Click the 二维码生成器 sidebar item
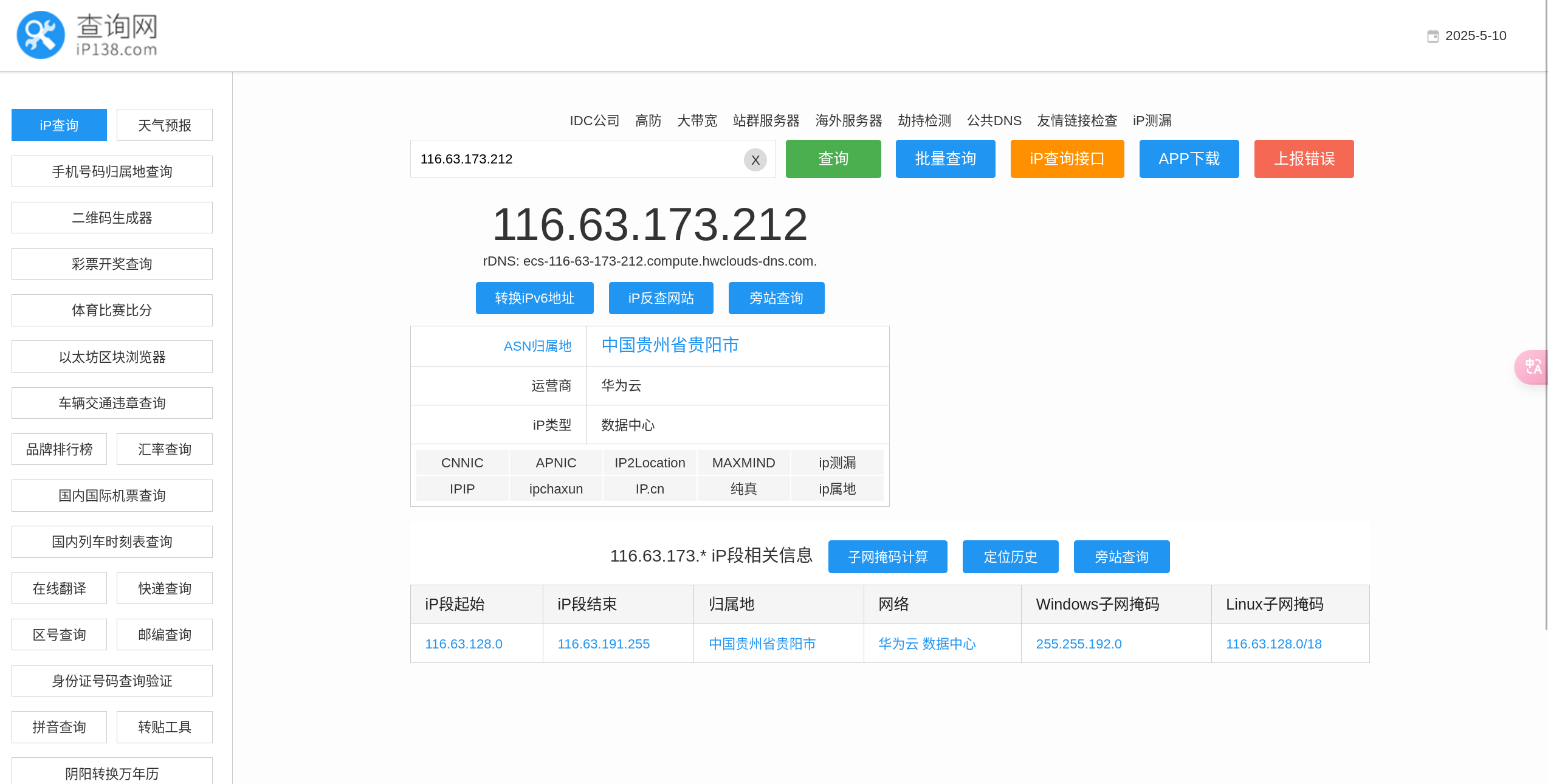Screen dimensions: 1548x784 pos(112,218)
